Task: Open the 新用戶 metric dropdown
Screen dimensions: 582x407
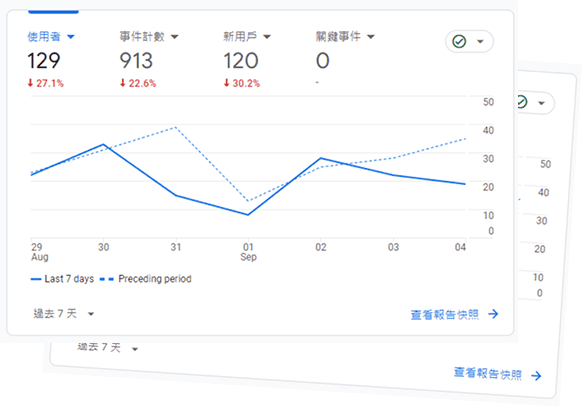Action: (247, 36)
